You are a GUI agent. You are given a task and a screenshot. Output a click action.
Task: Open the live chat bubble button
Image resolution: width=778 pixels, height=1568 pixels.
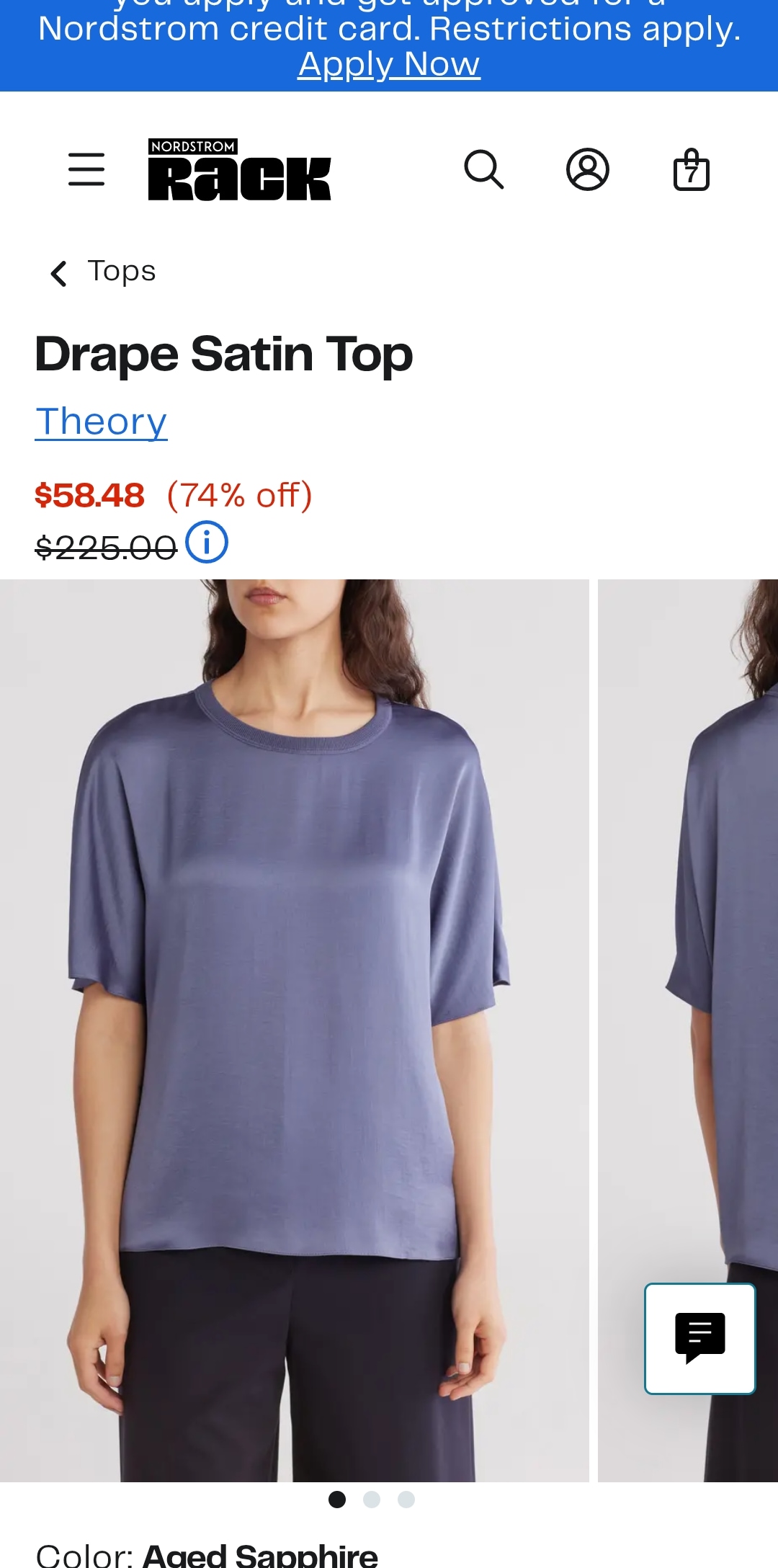point(700,1339)
